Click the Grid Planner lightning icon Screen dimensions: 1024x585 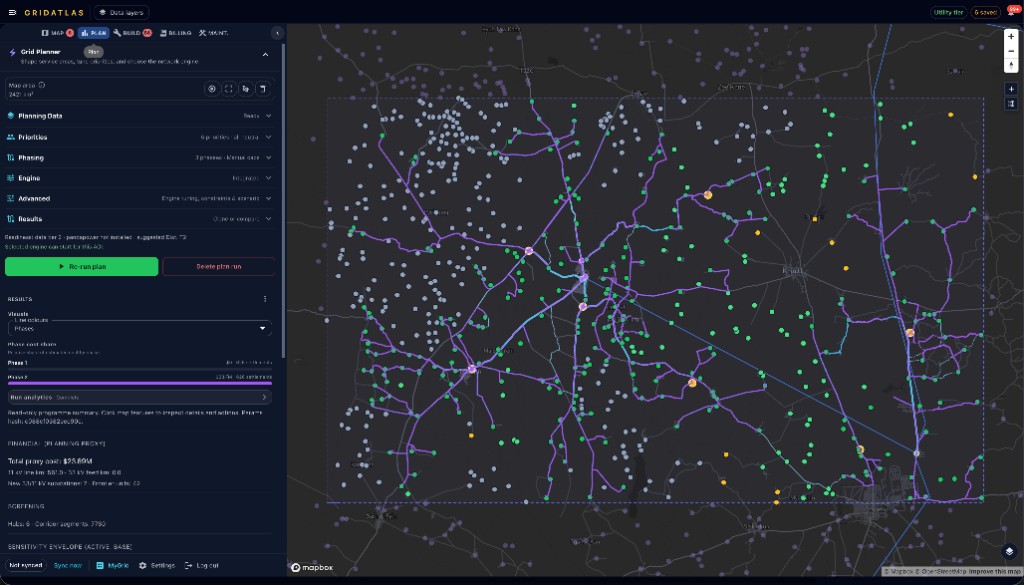pos(12,52)
